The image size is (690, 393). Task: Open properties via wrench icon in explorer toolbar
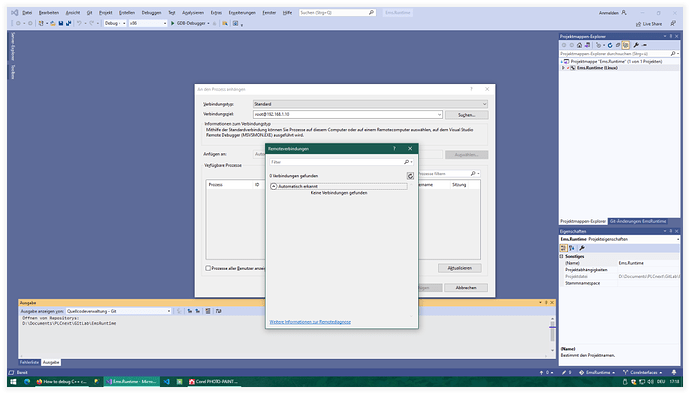(x=636, y=45)
